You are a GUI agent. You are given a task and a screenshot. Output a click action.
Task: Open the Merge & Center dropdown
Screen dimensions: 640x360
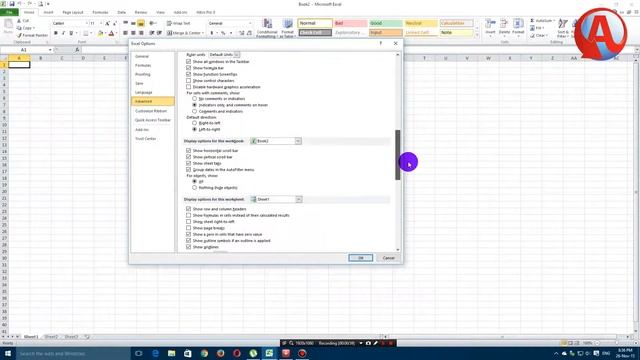tap(203, 33)
